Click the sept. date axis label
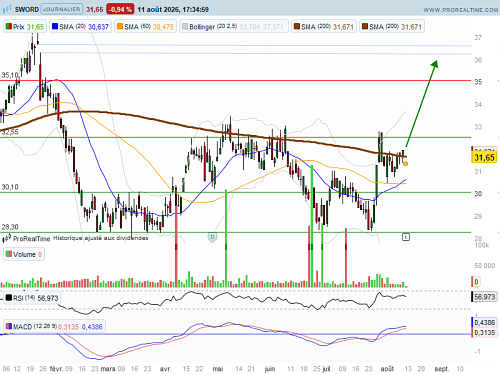 click(x=441, y=369)
